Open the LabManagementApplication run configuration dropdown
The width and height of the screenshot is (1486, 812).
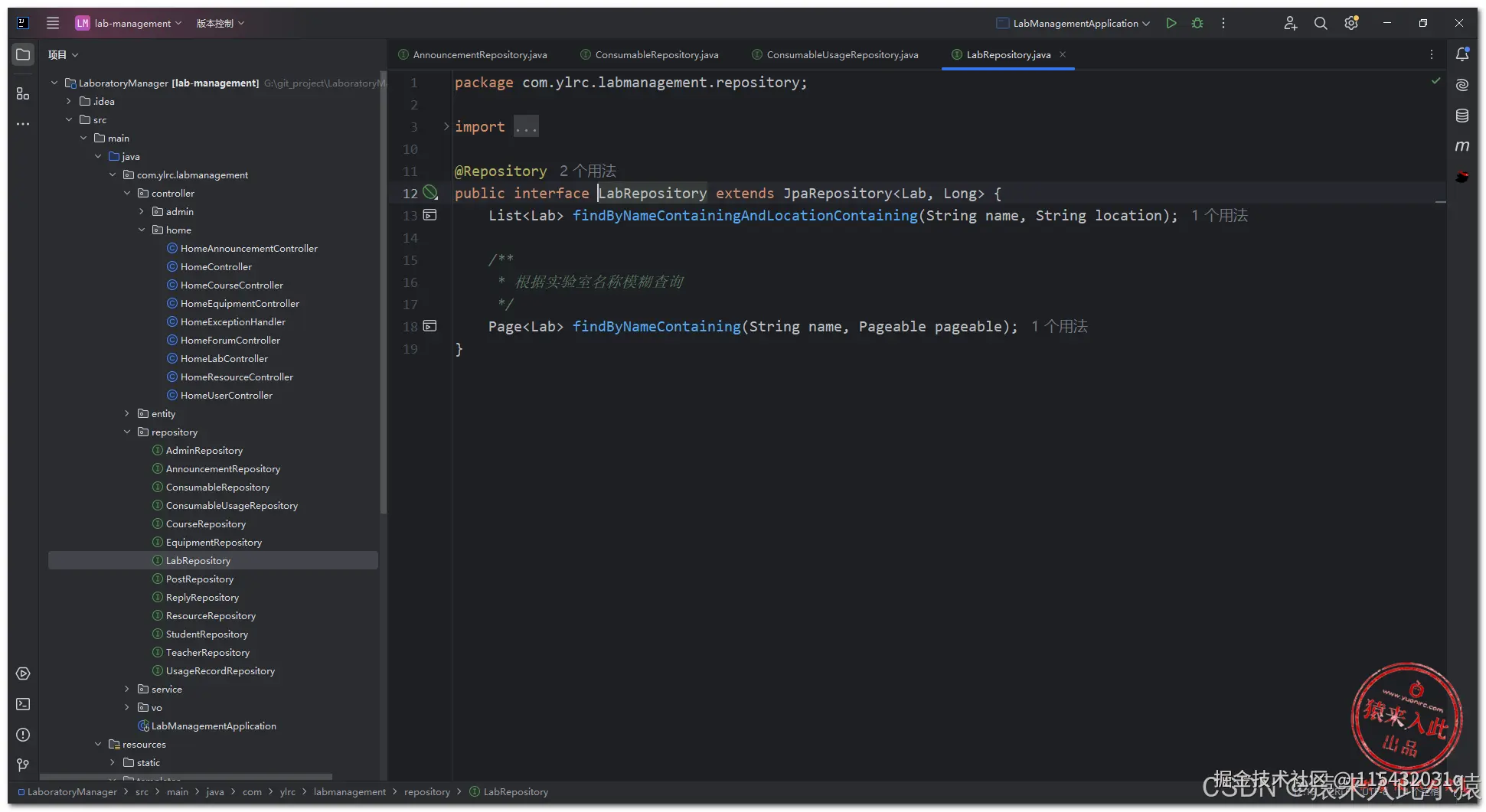[x=1073, y=23]
